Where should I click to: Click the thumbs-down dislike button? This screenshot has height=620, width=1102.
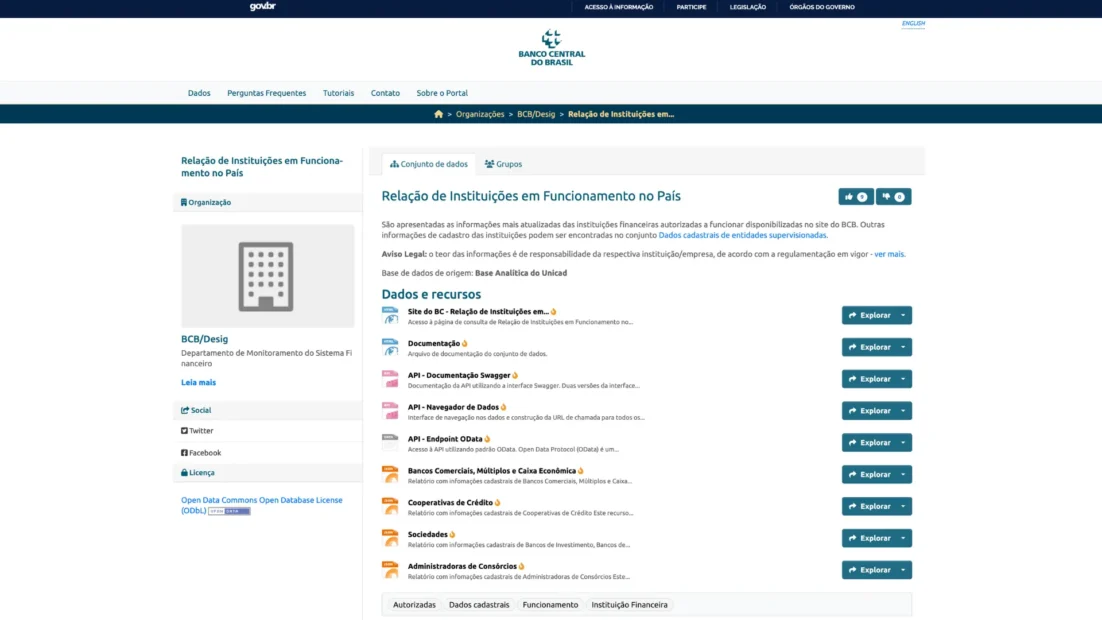tap(893, 197)
